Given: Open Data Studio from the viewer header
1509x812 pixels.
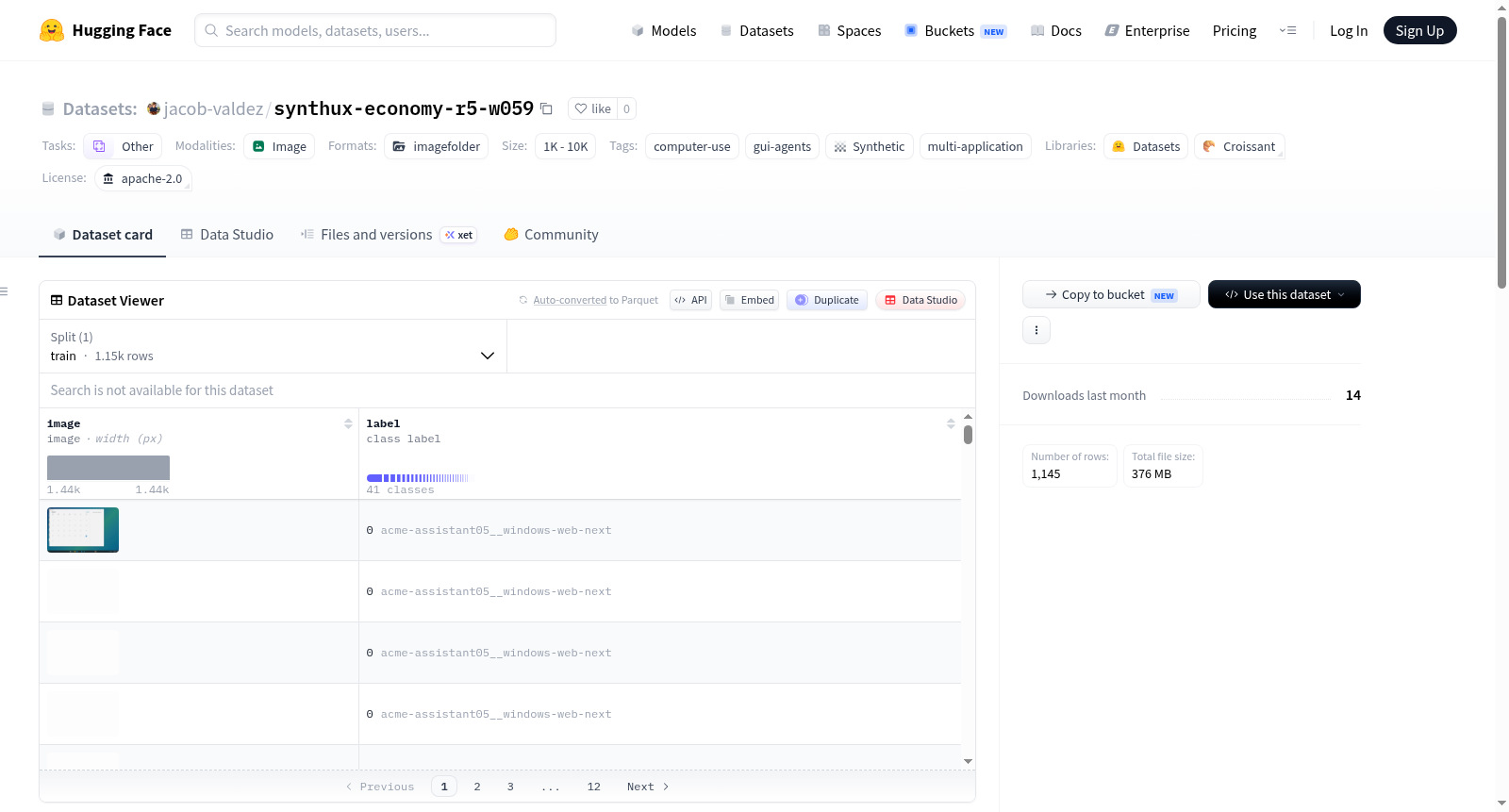Looking at the screenshot, I should (x=920, y=300).
